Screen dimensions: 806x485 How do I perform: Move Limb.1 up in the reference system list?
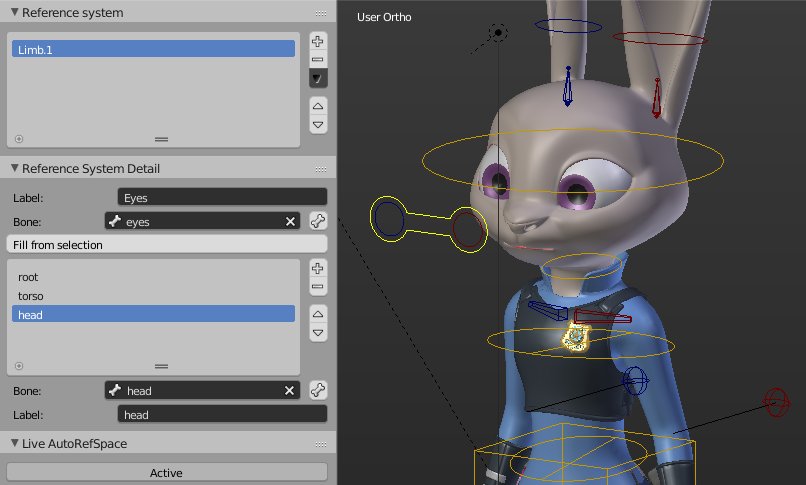click(318, 106)
